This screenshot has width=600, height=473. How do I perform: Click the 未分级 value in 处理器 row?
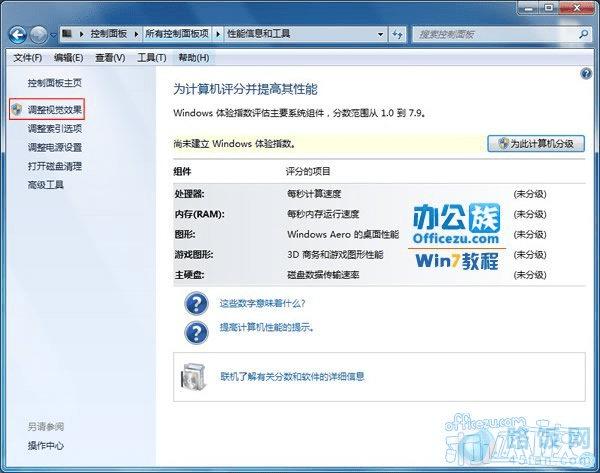530,194
